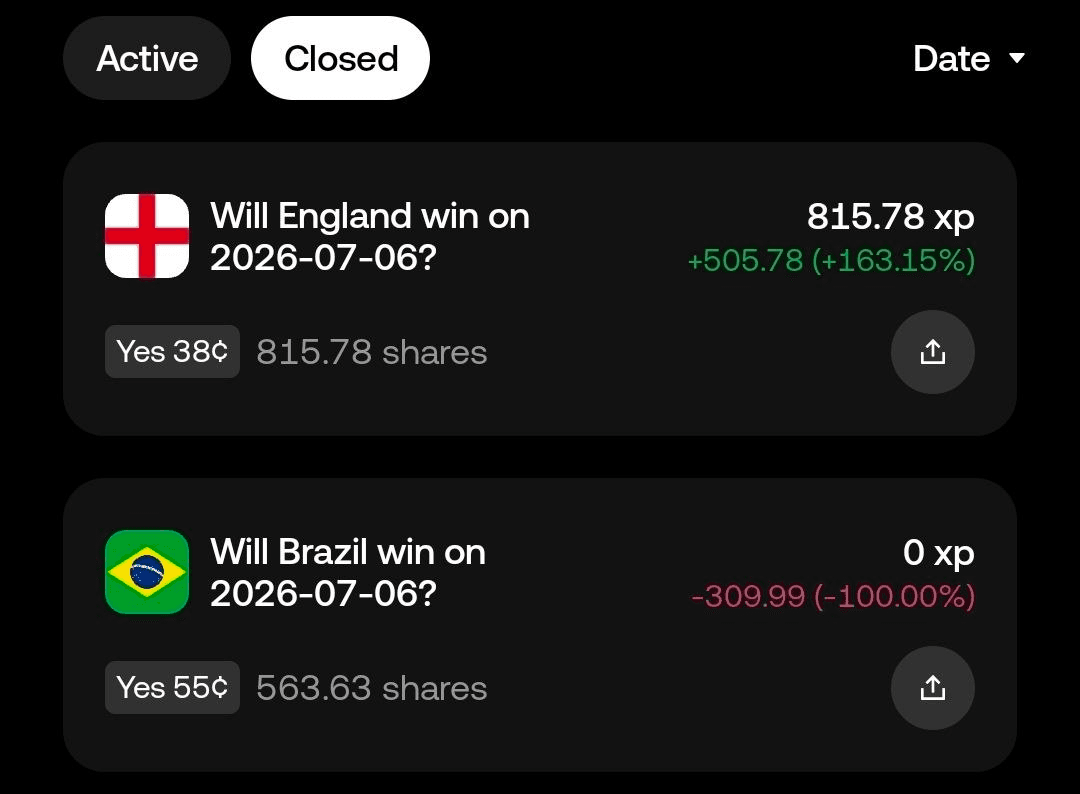Share the Brazil position via share icon
1080x794 pixels.
click(x=933, y=688)
